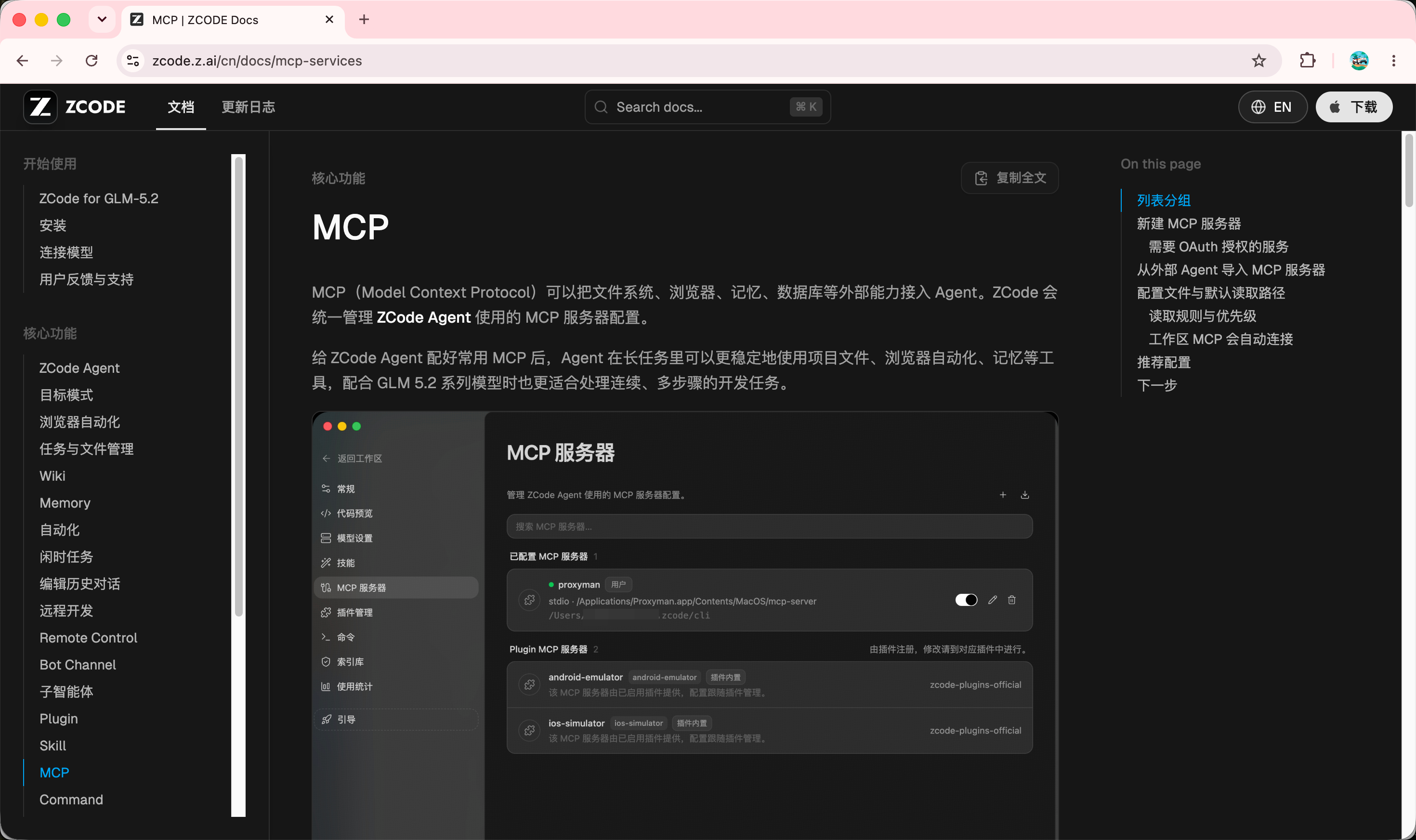Click the ZCODE logo icon

point(40,107)
